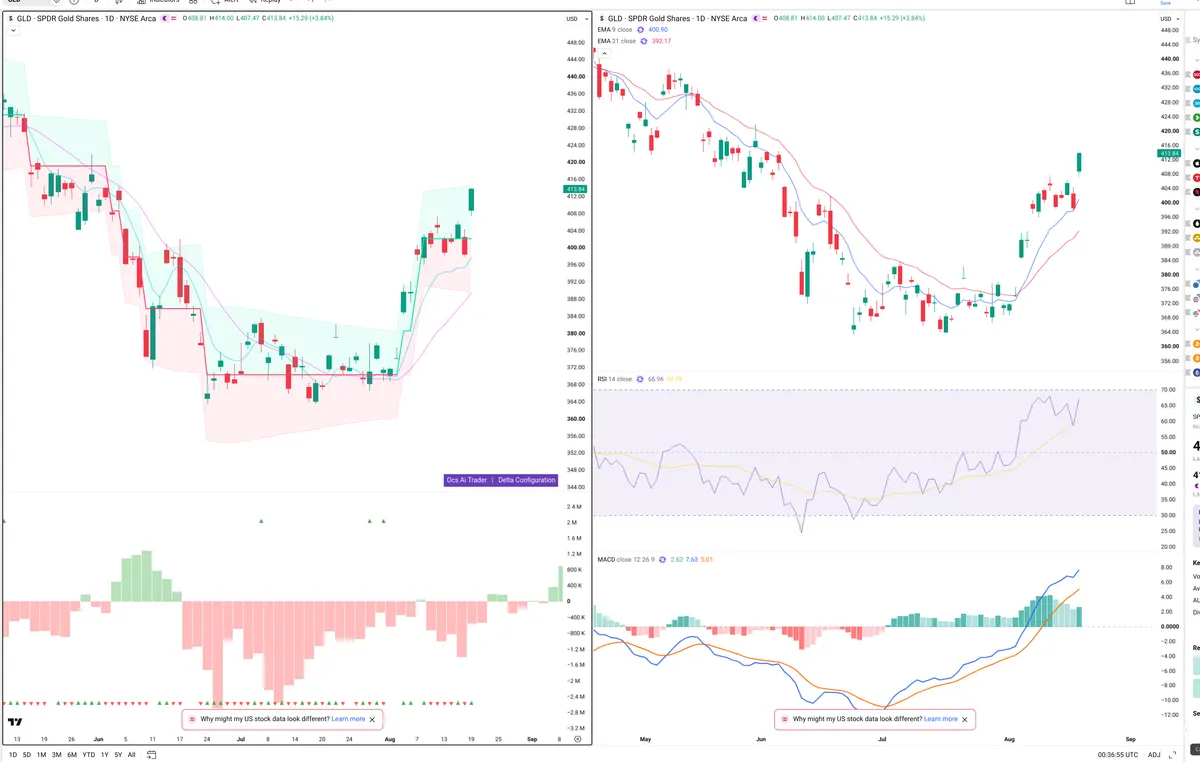Click GLD symbol title on right chart
The image size is (1200, 762).
[x=678, y=18]
